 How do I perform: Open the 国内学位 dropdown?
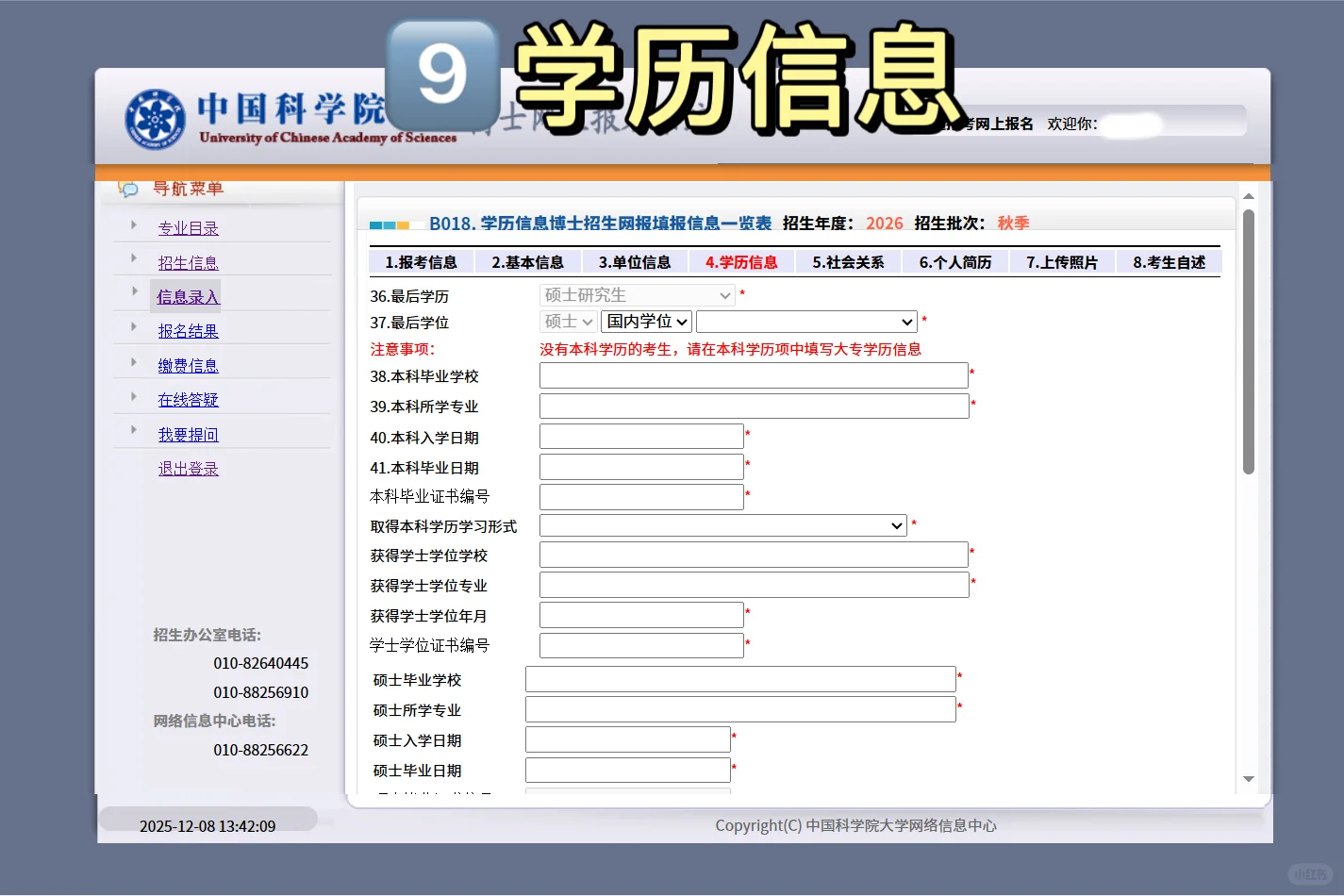click(x=646, y=321)
